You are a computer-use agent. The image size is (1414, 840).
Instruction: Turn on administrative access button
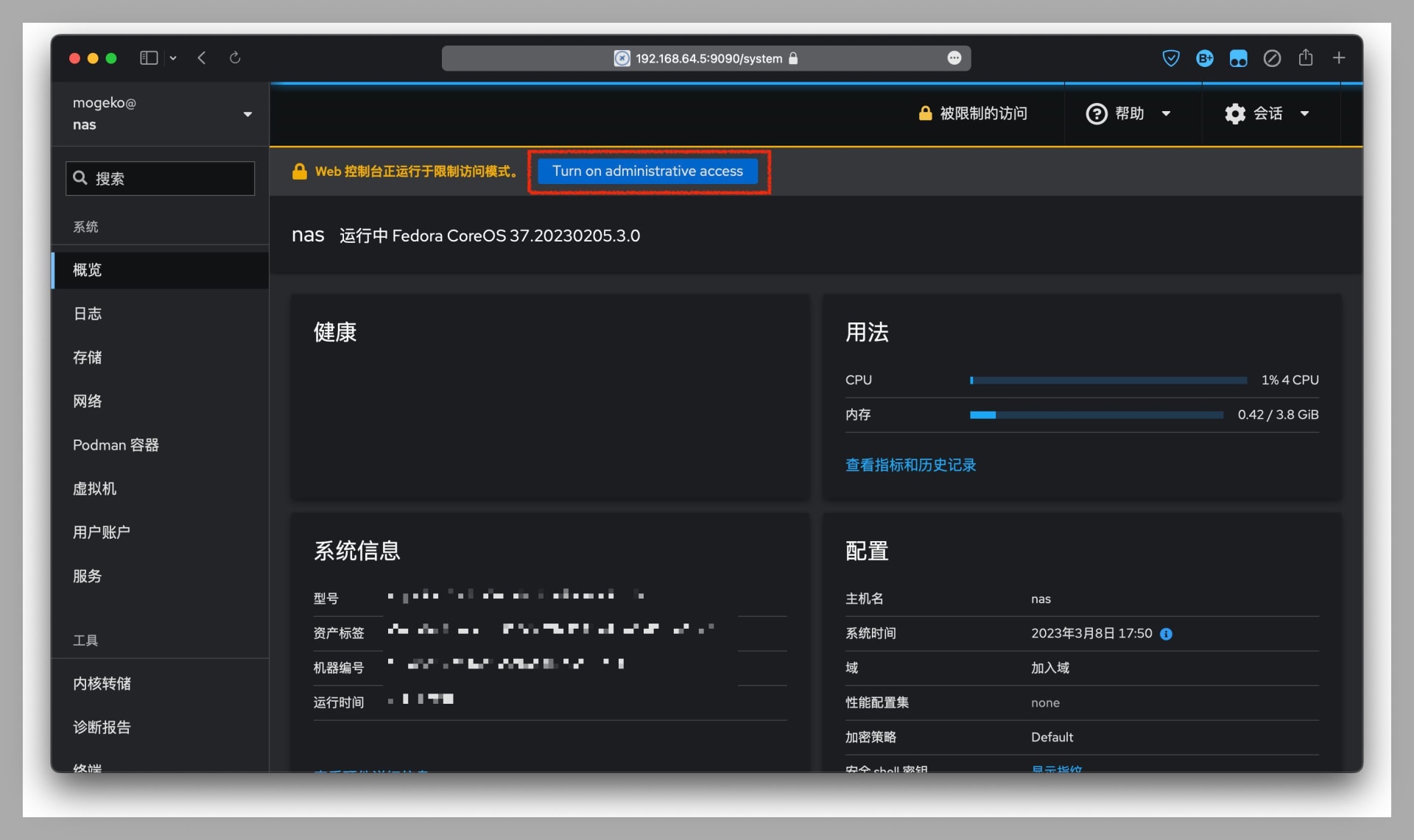(647, 171)
